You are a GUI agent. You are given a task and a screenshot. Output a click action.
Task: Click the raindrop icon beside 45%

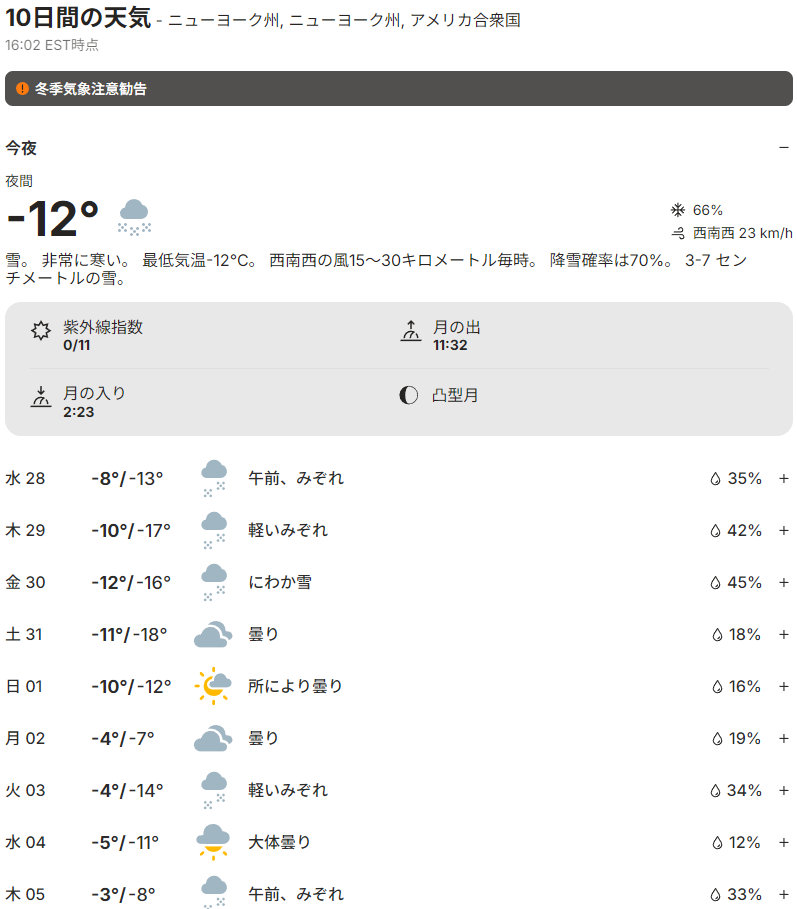[716, 582]
